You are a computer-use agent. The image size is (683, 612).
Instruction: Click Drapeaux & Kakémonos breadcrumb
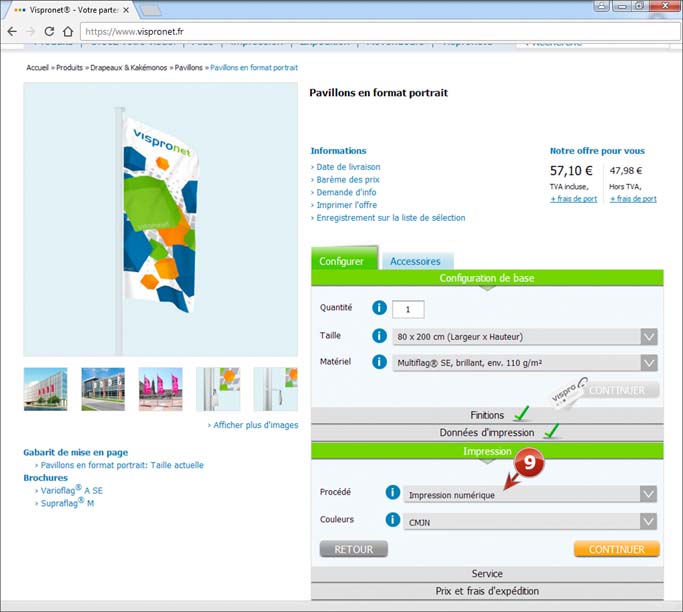click(128, 68)
